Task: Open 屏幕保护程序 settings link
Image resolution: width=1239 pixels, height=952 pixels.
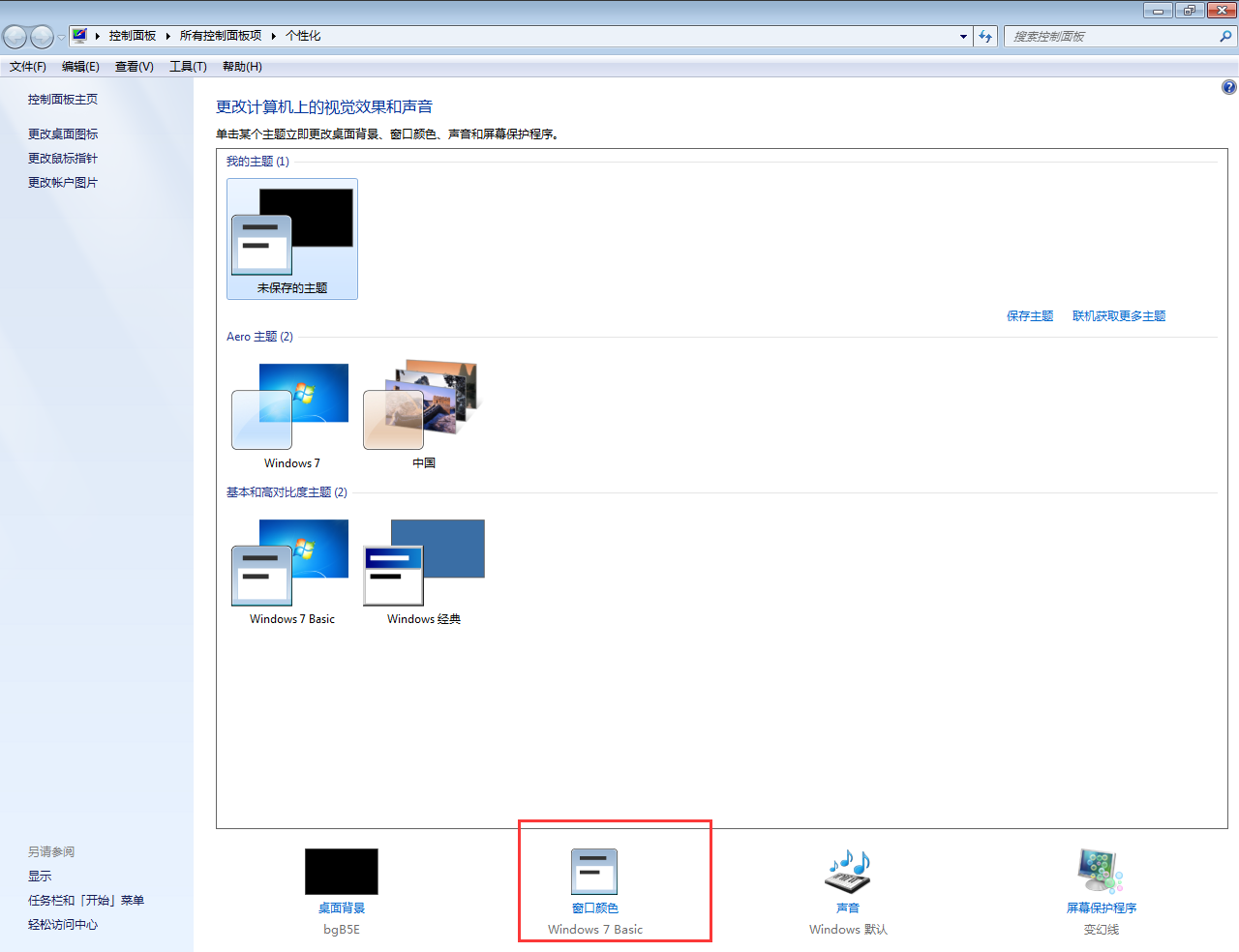Action: click(1102, 908)
